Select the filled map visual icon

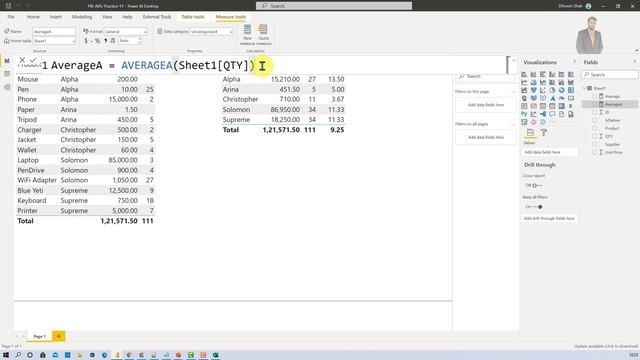[533, 98]
